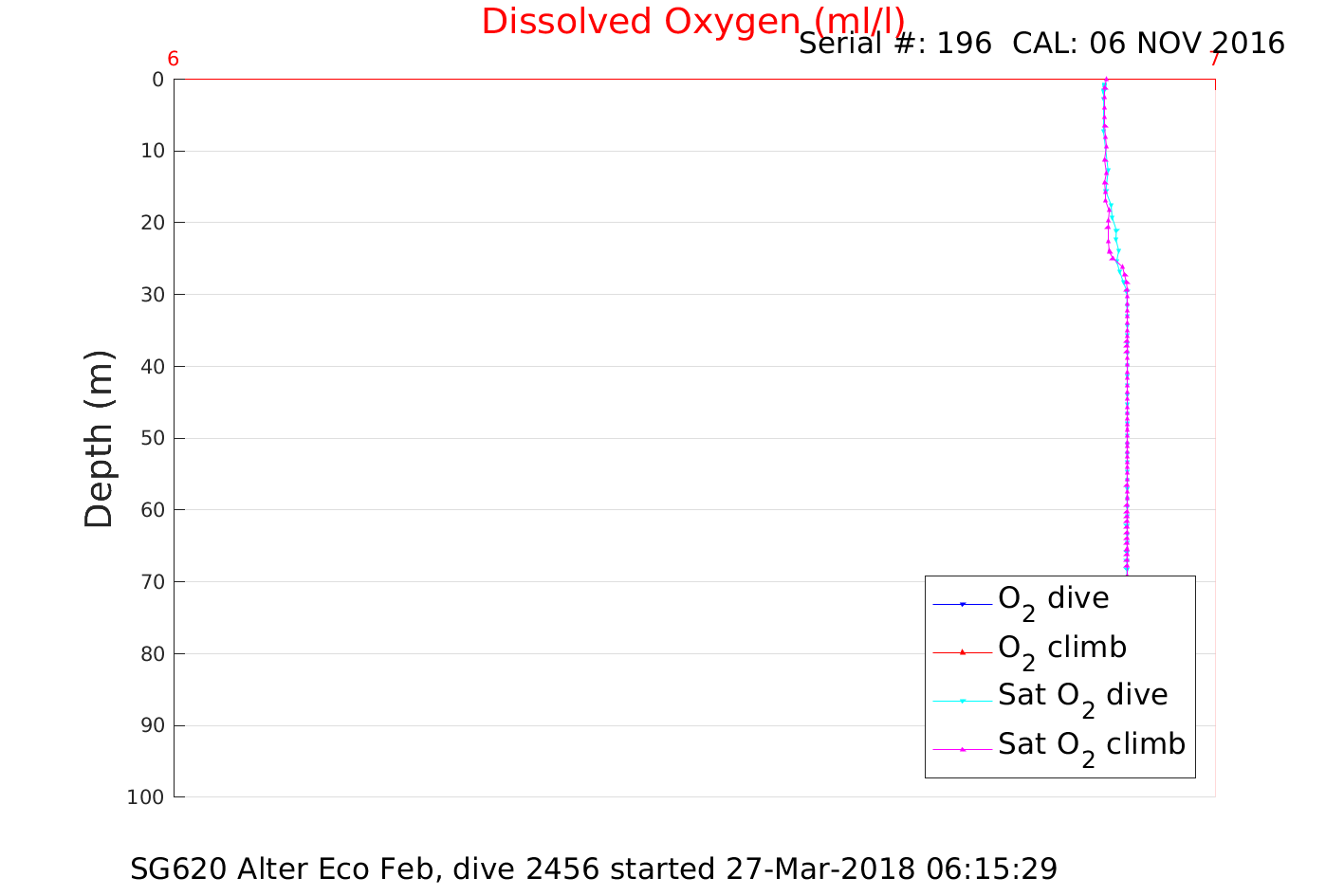Click the red O2 climb legend marker
1344x896 pixels.
pyautogui.click(x=962, y=652)
